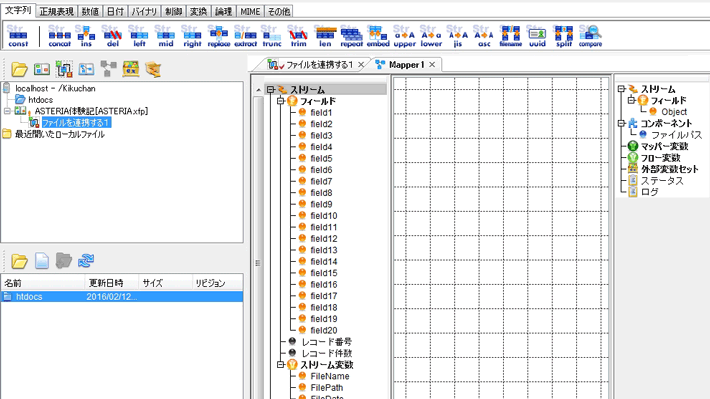This screenshot has height=399, width=710.
Task: Click the const function icon
Action: pyautogui.click(x=18, y=36)
